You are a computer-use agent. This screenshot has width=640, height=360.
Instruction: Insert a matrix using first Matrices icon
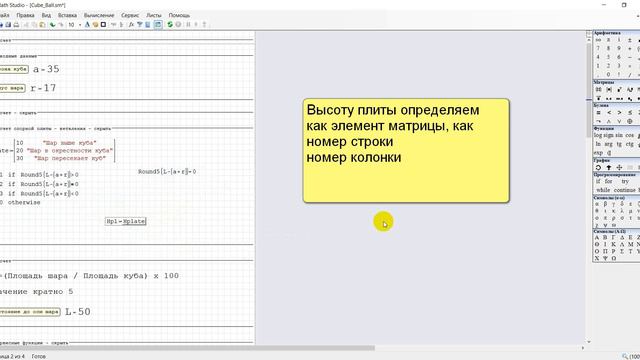[x=598, y=89]
